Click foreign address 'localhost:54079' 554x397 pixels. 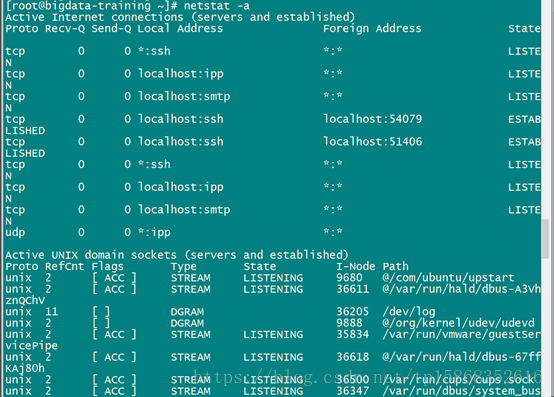pos(372,119)
